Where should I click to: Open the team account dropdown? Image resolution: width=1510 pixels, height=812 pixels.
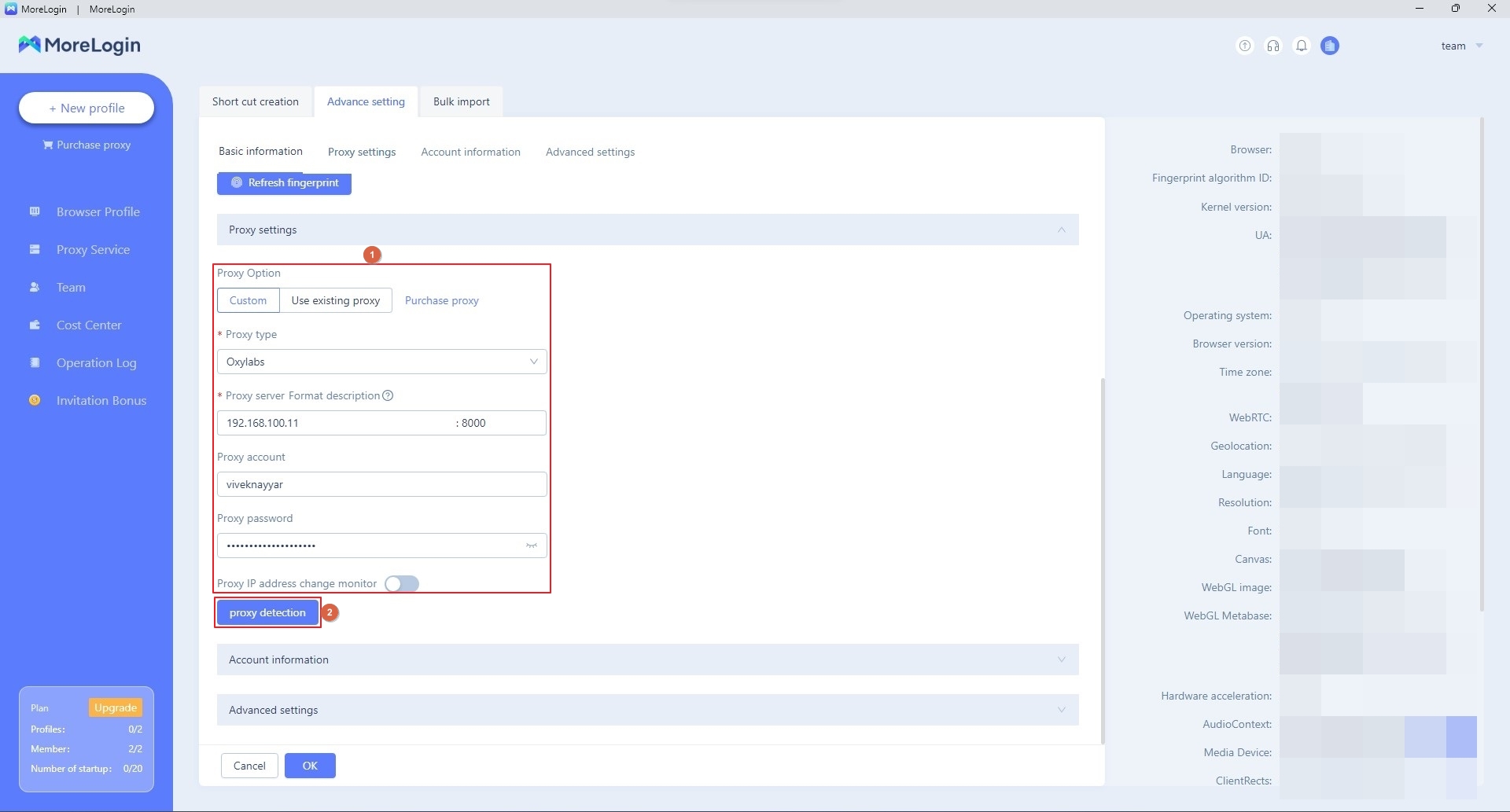1462,46
